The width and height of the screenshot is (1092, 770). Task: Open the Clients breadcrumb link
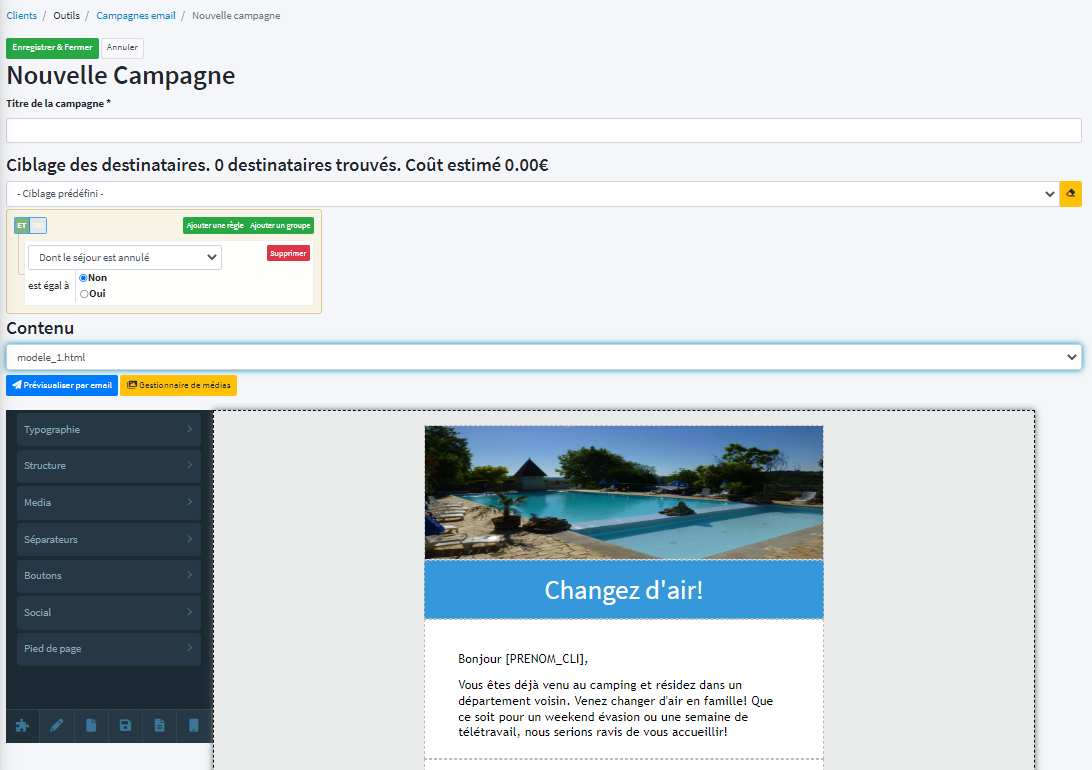click(22, 16)
